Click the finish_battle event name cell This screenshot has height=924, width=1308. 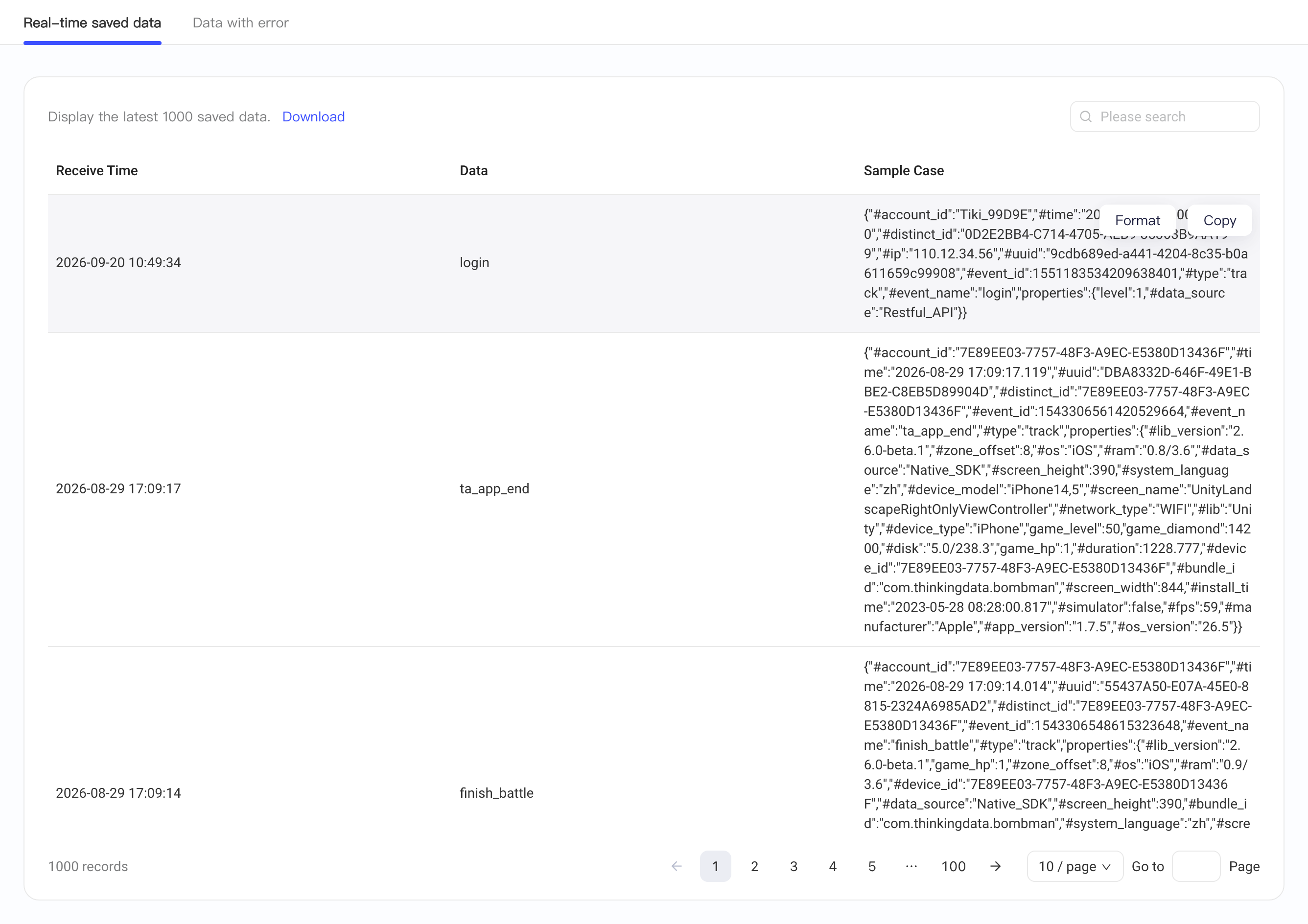[497, 793]
